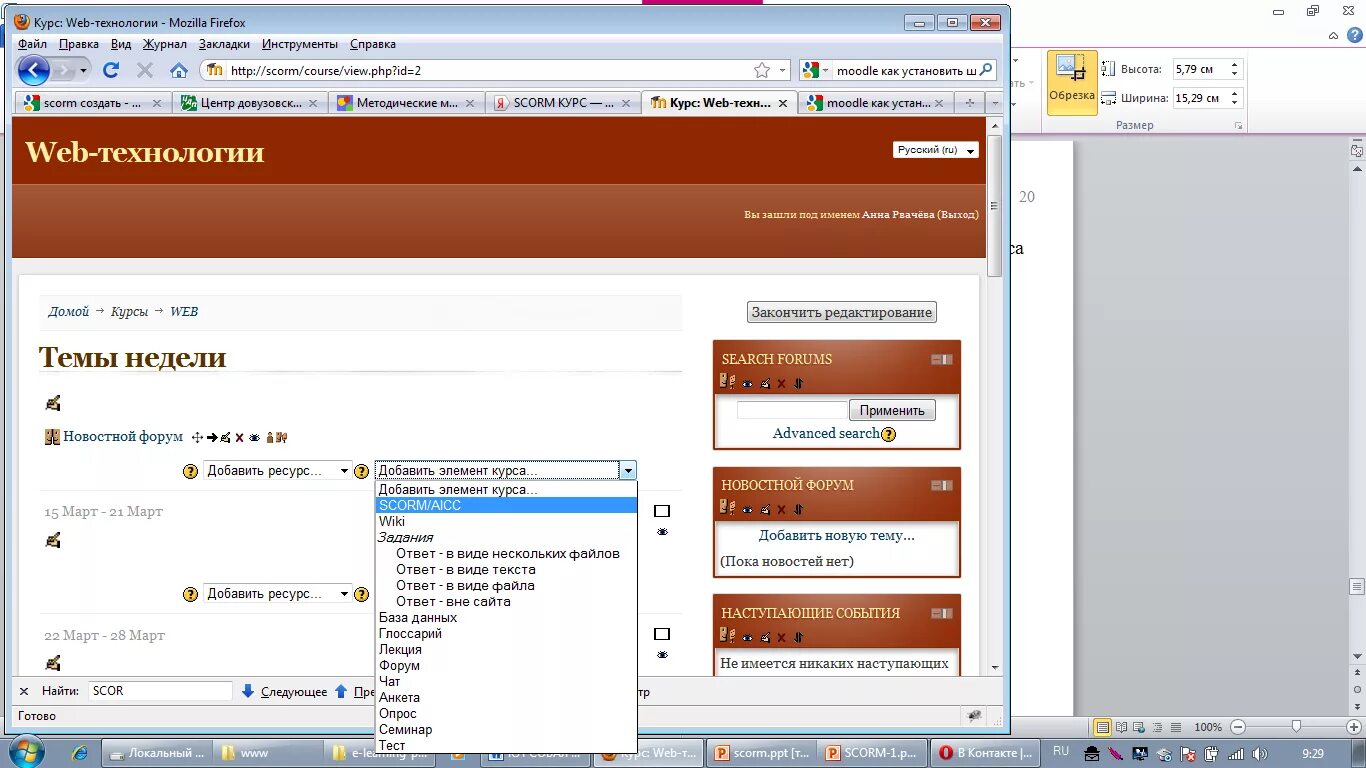Find next with blue down arrow
Screen dimensions: 1366x768
coord(248,691)
